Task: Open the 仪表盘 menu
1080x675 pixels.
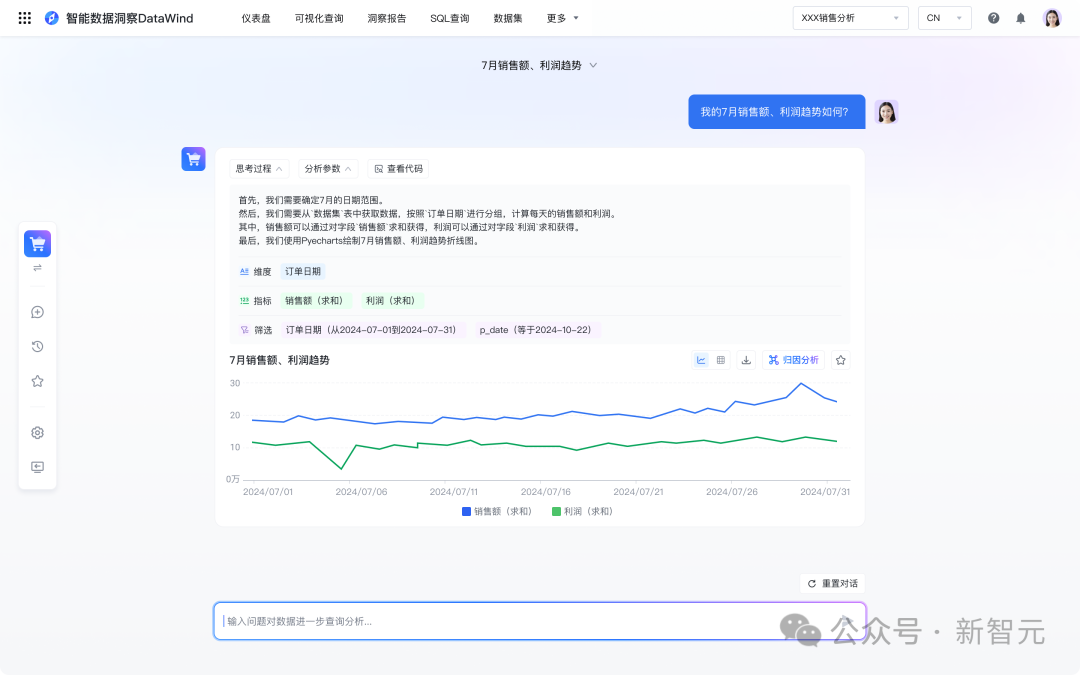Action: [256, 19]
